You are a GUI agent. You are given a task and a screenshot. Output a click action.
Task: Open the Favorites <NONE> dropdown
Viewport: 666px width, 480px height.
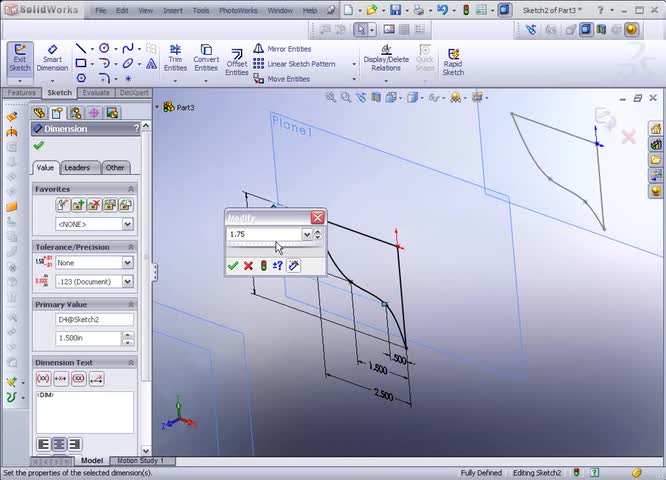click(x=127, y=224)
